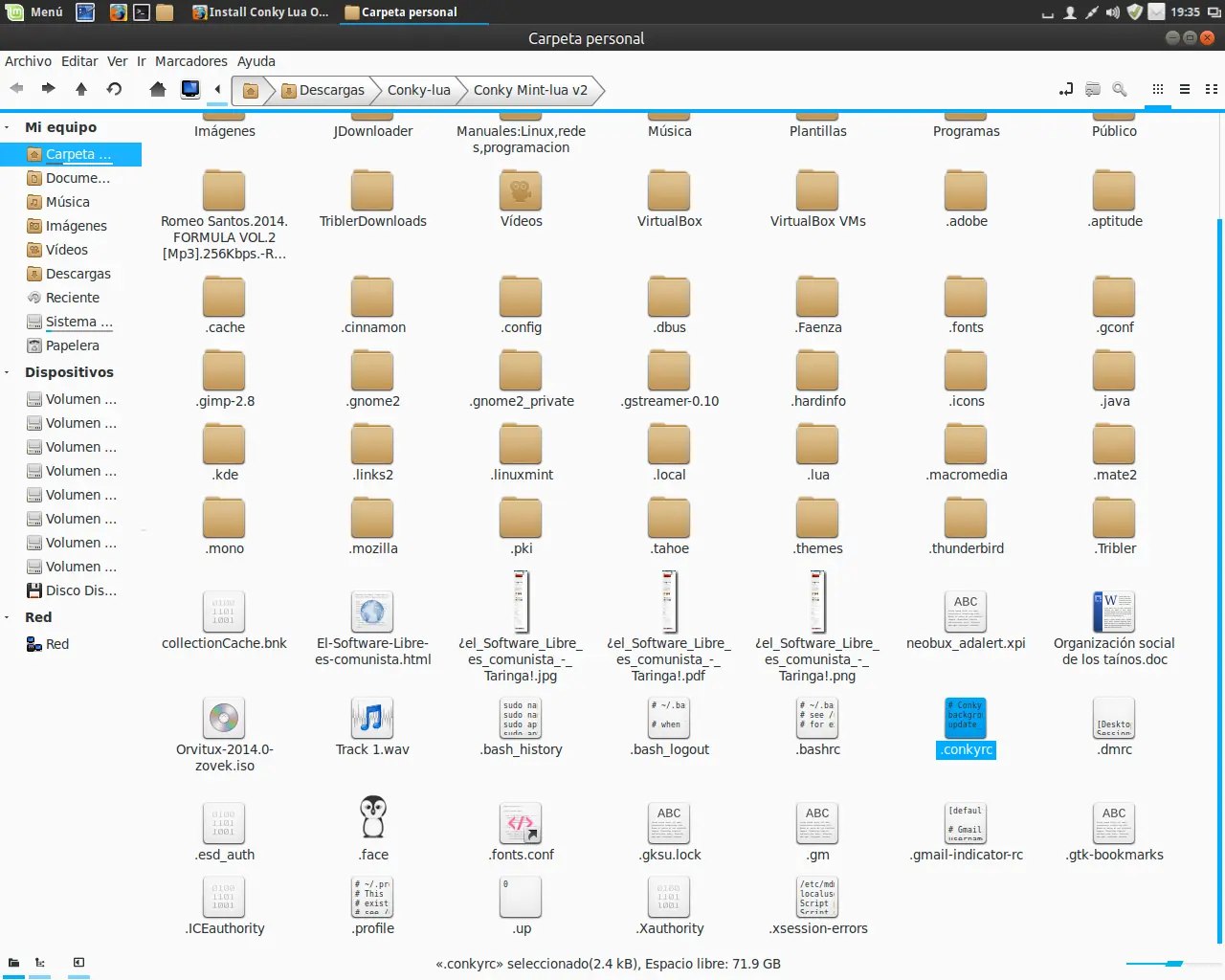
Task: Open the search magnifier tool
Action: (1119, 89)
